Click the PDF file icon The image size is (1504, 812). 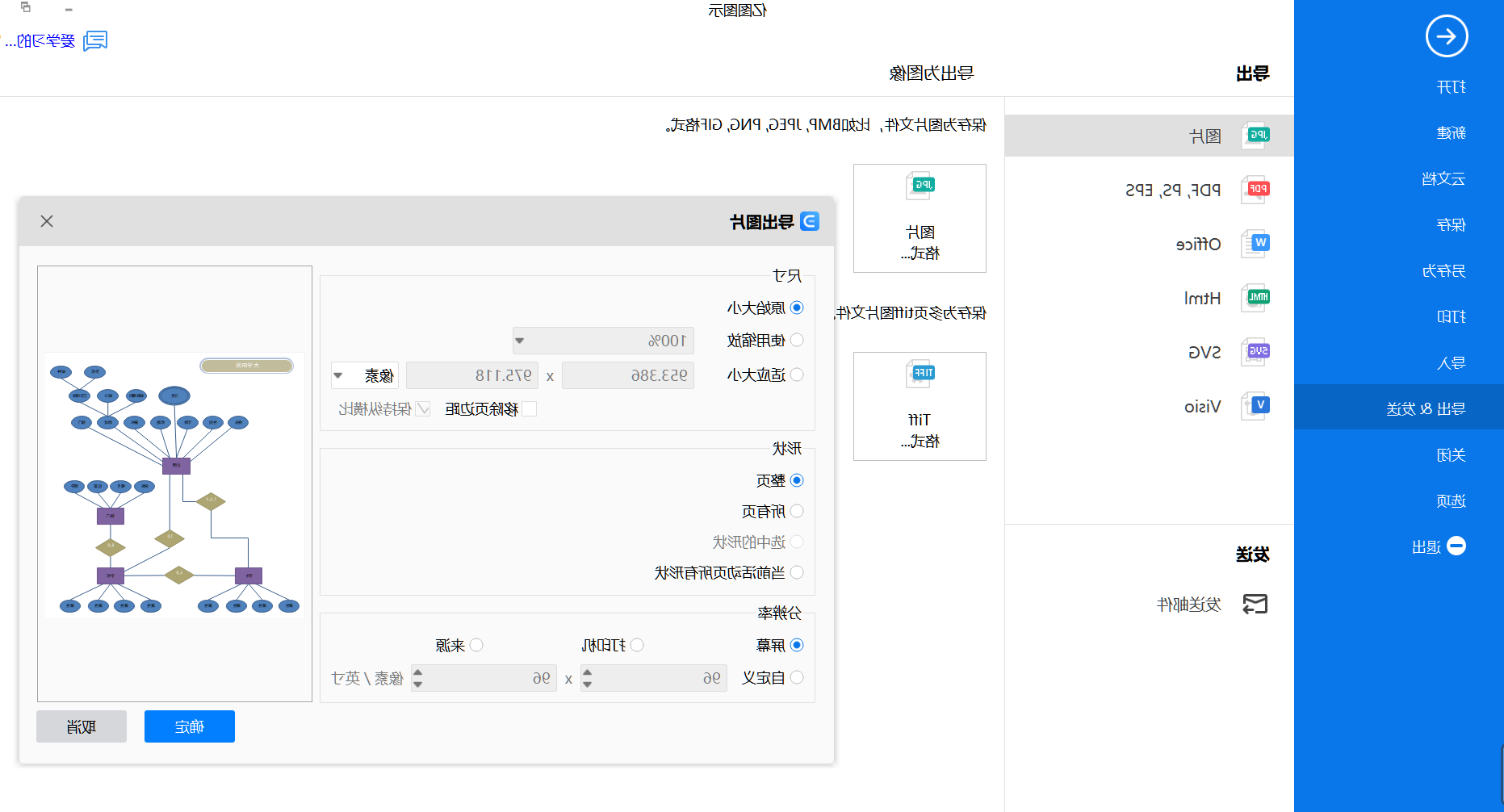pyautogui.click(x=1255, y=190)
